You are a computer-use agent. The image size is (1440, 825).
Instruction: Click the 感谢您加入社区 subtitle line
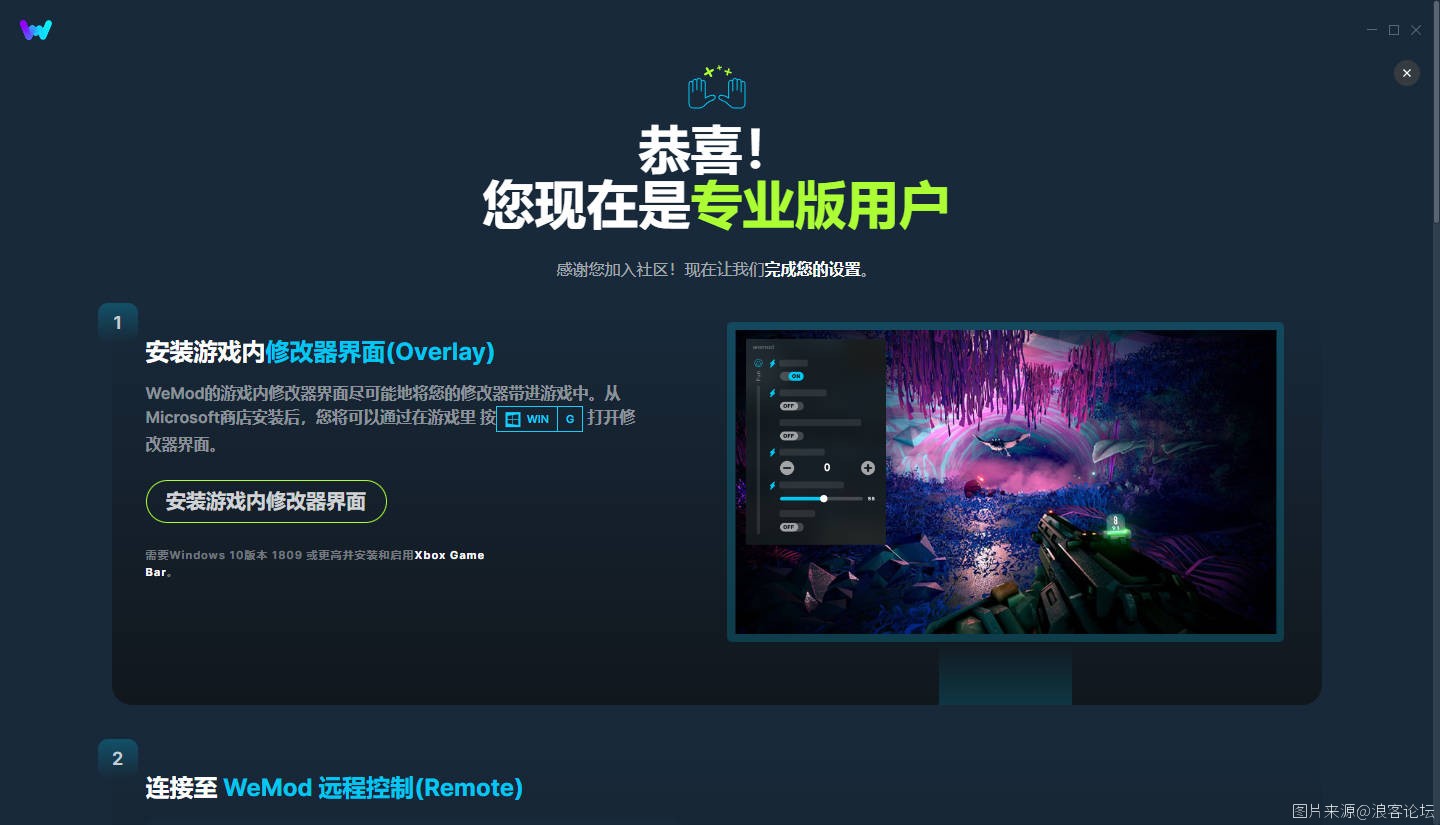[713, 269]
